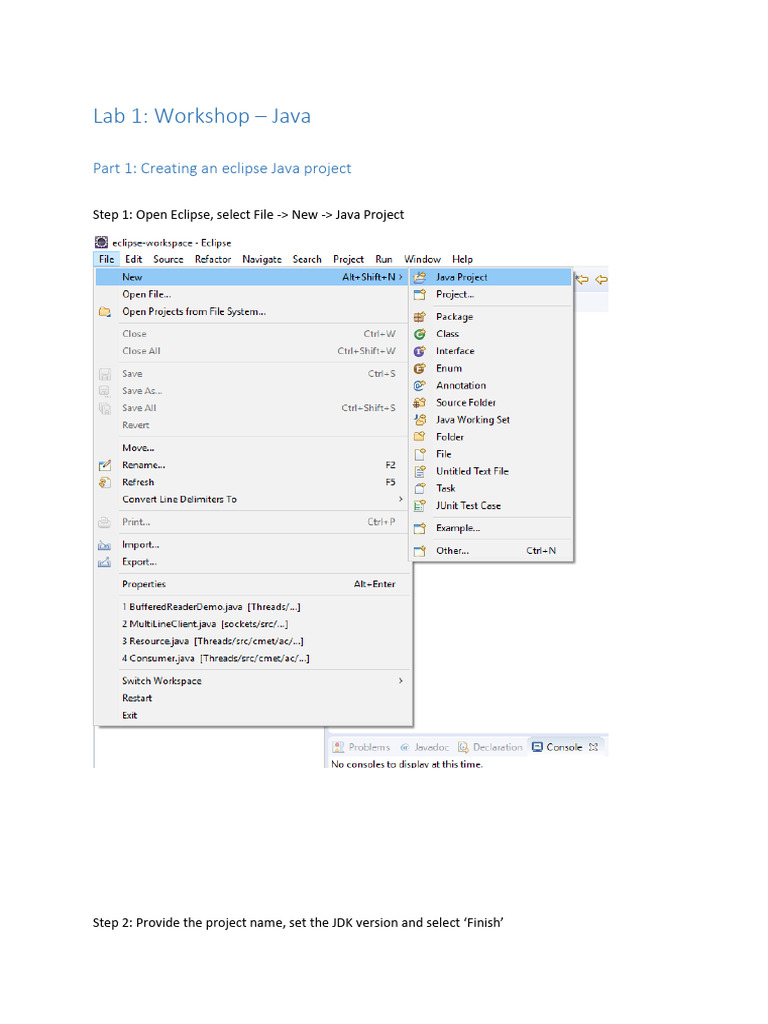Click the Part 1 subheading text
Image resolution: width=768 pixels, height=1024 pixels.
coord(222,168)
